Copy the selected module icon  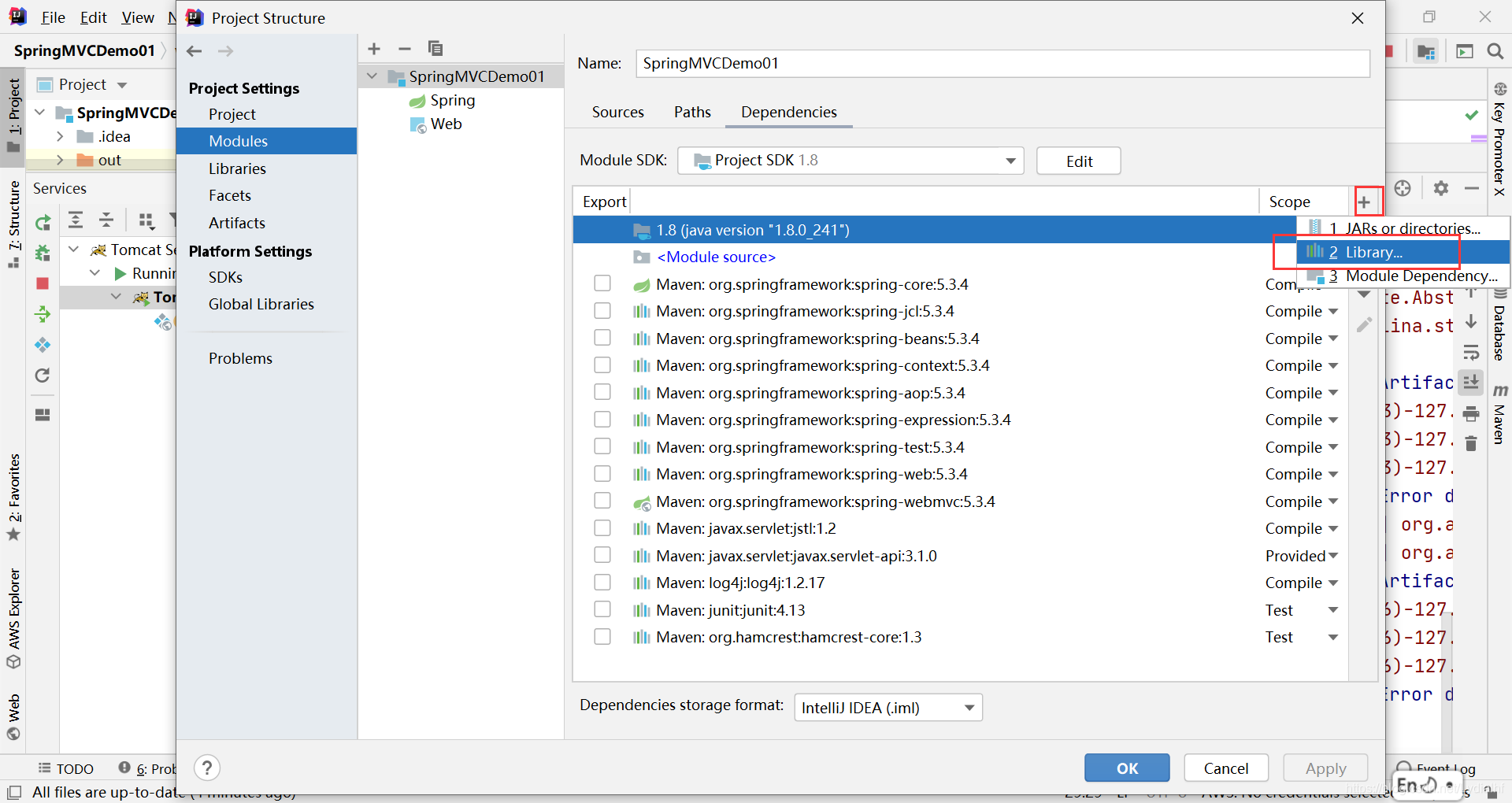[x=435, y=49]
